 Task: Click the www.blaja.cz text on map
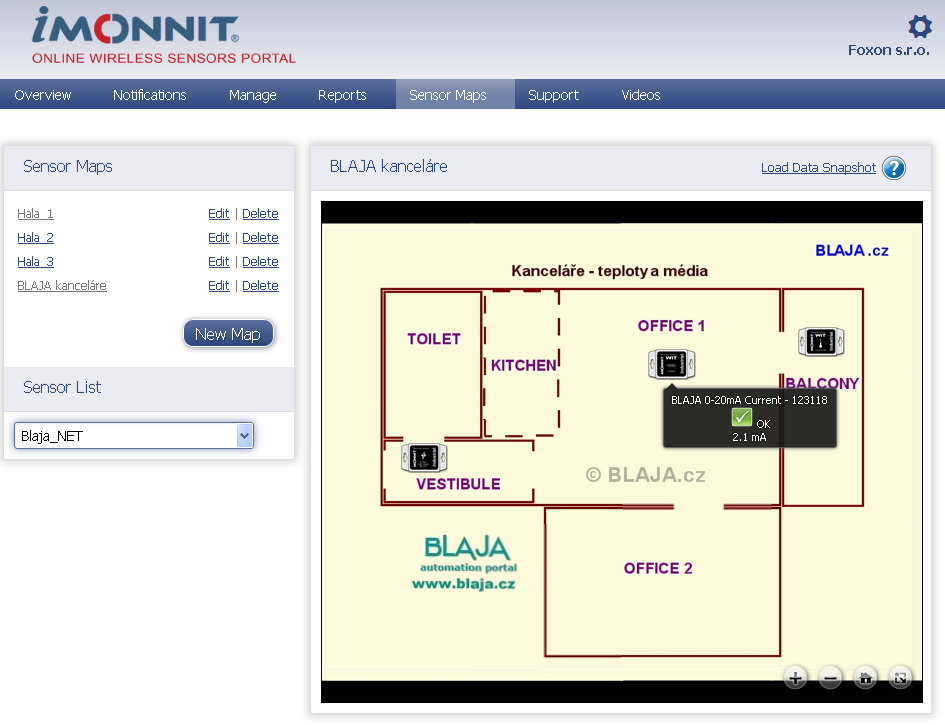(463, 583)
